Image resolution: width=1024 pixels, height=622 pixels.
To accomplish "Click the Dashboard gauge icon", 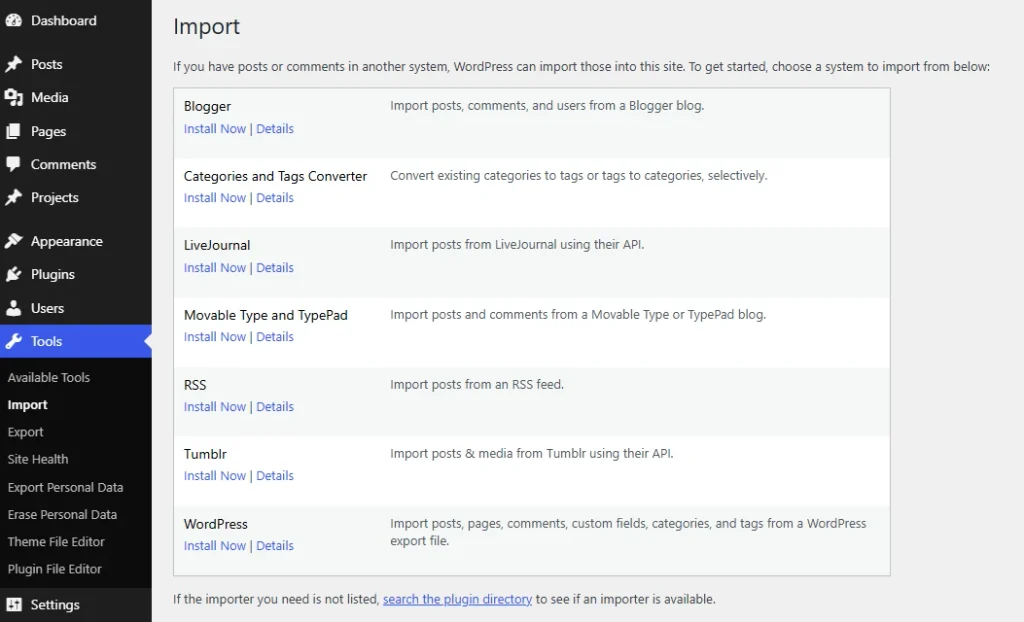I will (13, 20).
